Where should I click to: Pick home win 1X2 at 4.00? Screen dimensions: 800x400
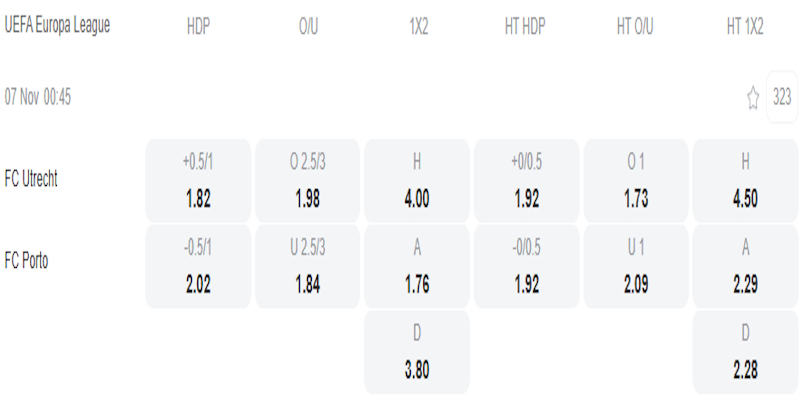[416, 180]
